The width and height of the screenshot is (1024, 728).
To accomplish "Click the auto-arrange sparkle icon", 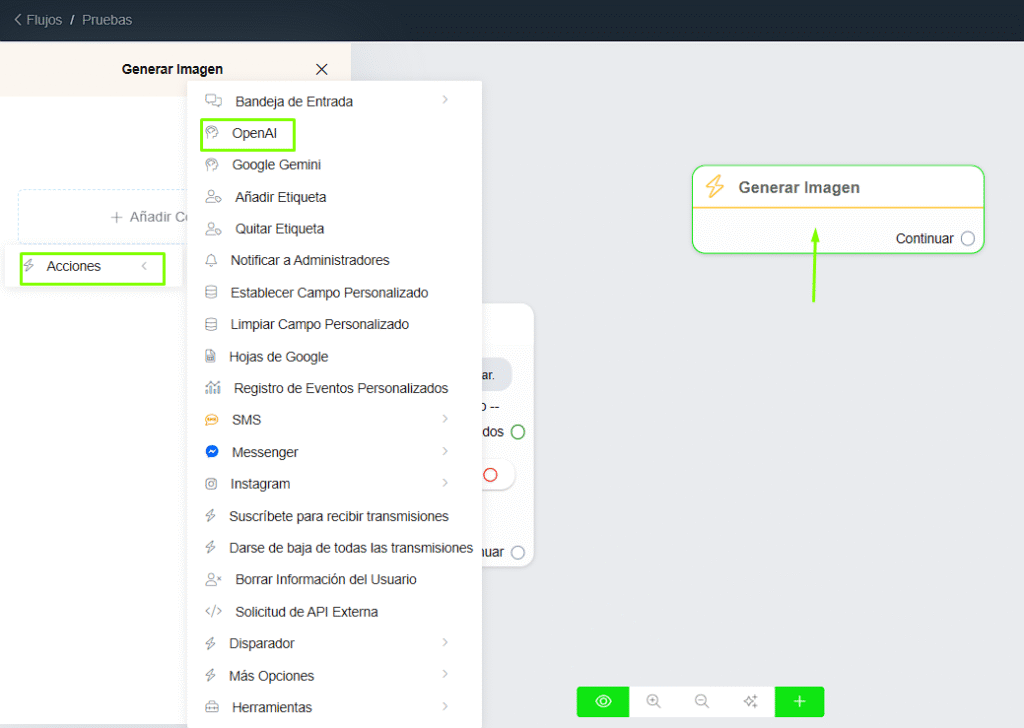I will pos(750,702).
